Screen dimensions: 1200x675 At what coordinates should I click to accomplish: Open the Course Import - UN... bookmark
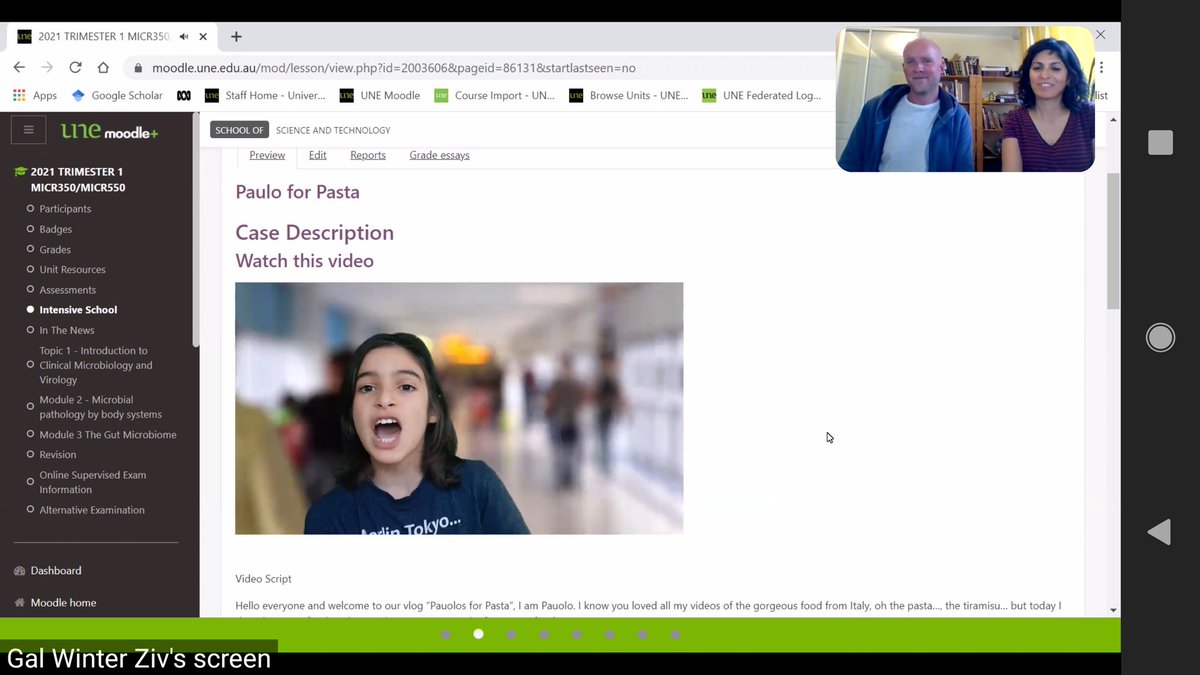pos(494,96)
